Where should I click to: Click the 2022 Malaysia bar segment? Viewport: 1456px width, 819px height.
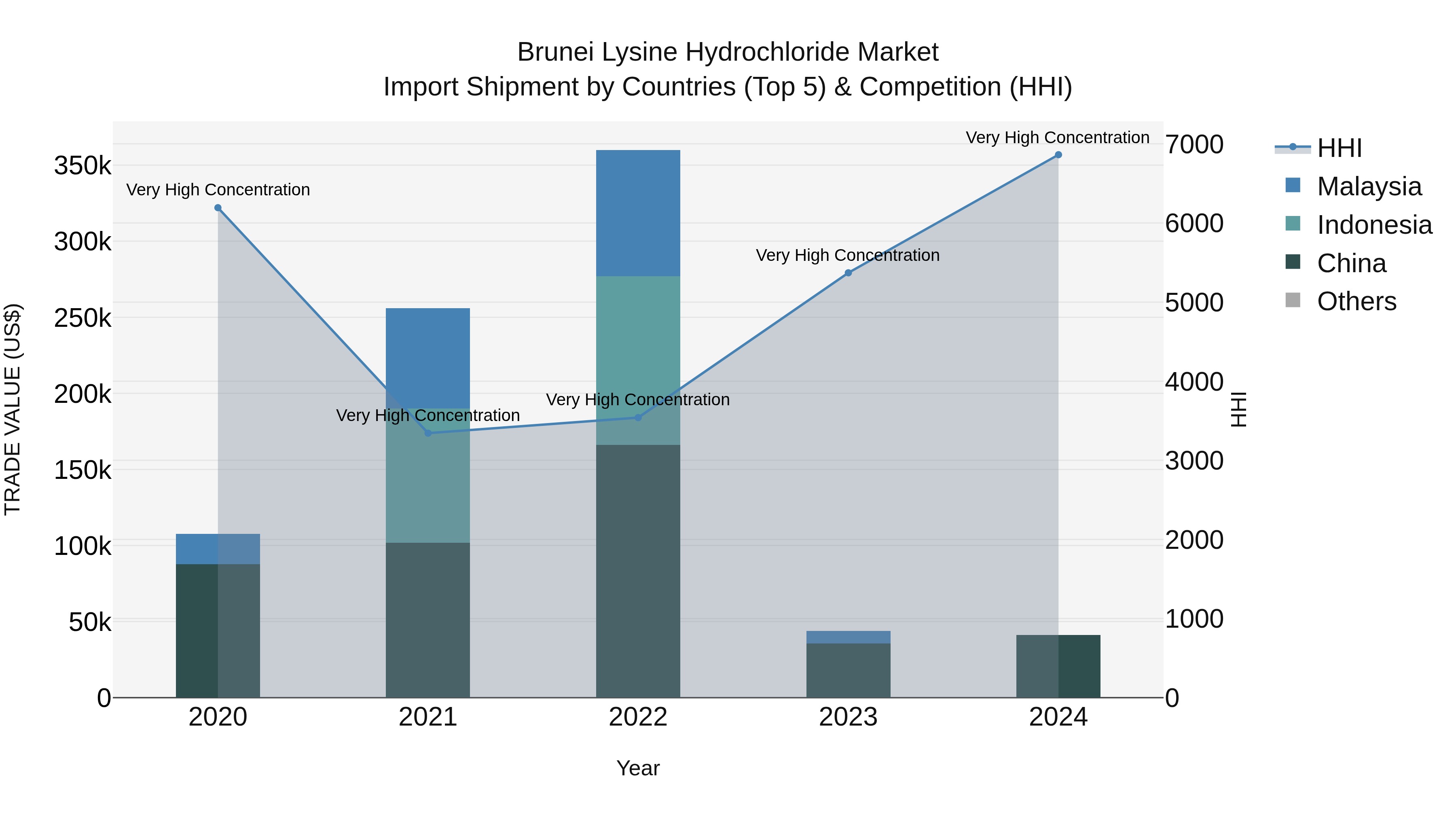pos(638,213)
